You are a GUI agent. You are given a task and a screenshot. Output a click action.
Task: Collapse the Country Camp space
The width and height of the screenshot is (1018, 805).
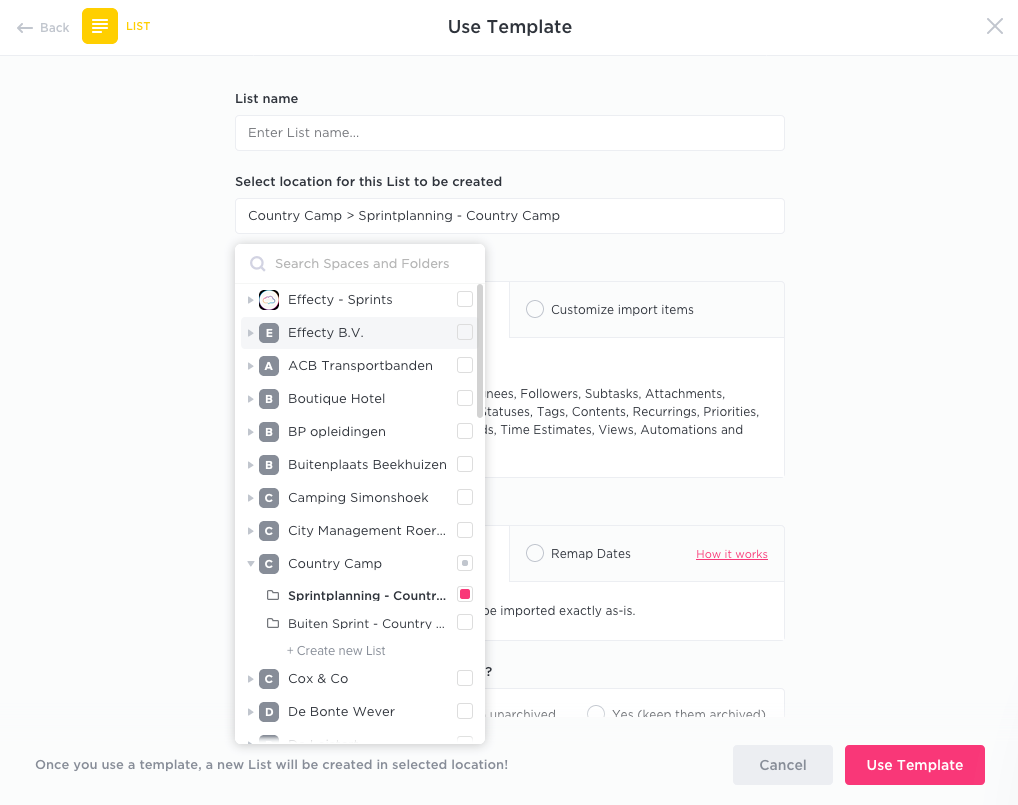click(x=251, y=564)
